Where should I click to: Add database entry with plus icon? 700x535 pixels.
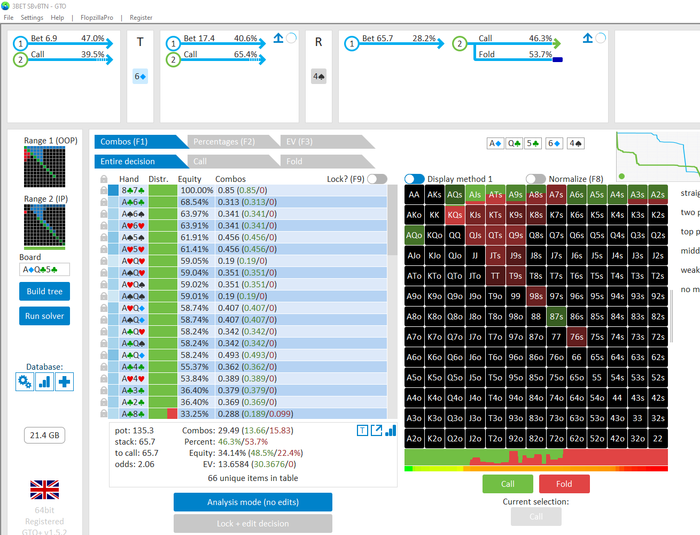tap(64, 382)
